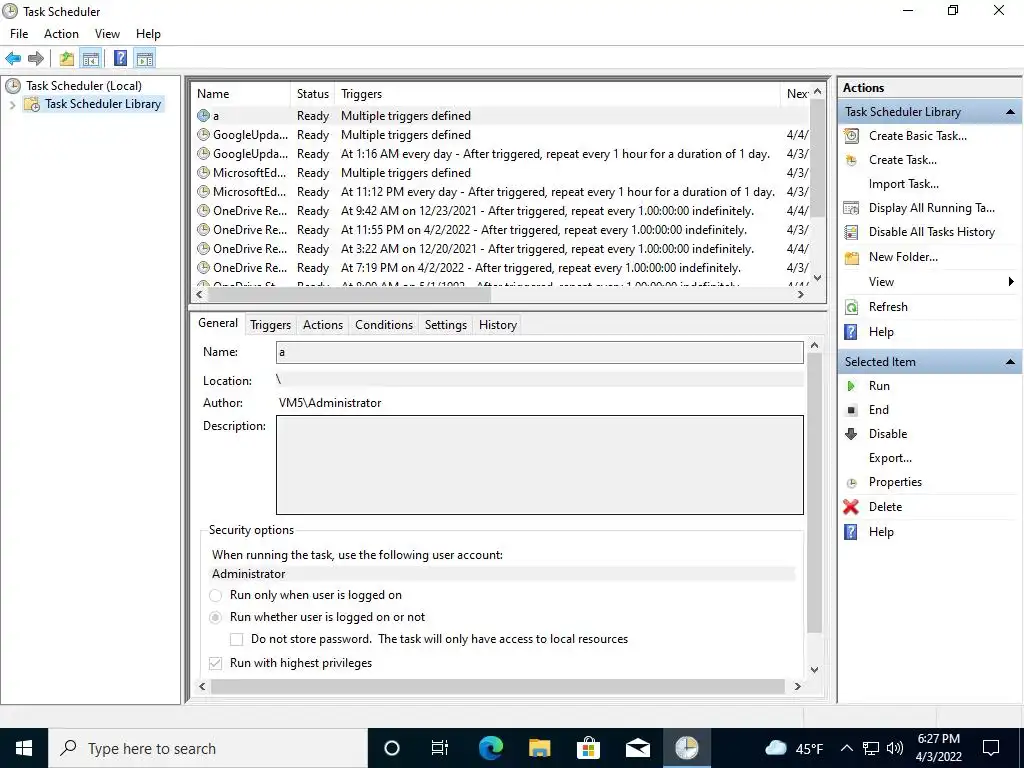Click the Help icon under Selected Item
1024x768 pixels.
pos(851,532)
